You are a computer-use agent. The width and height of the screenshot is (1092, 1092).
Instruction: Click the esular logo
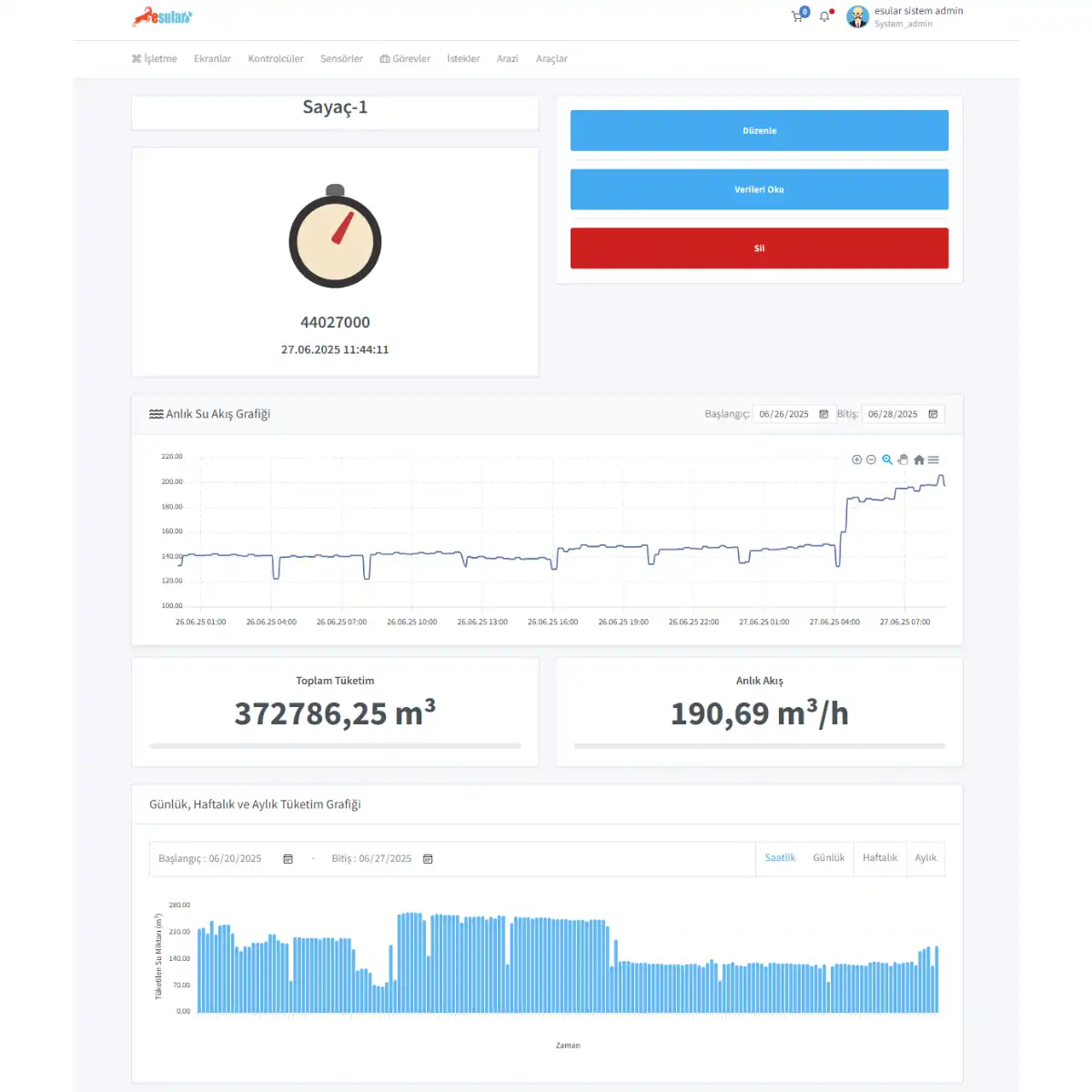pos(162,16)
